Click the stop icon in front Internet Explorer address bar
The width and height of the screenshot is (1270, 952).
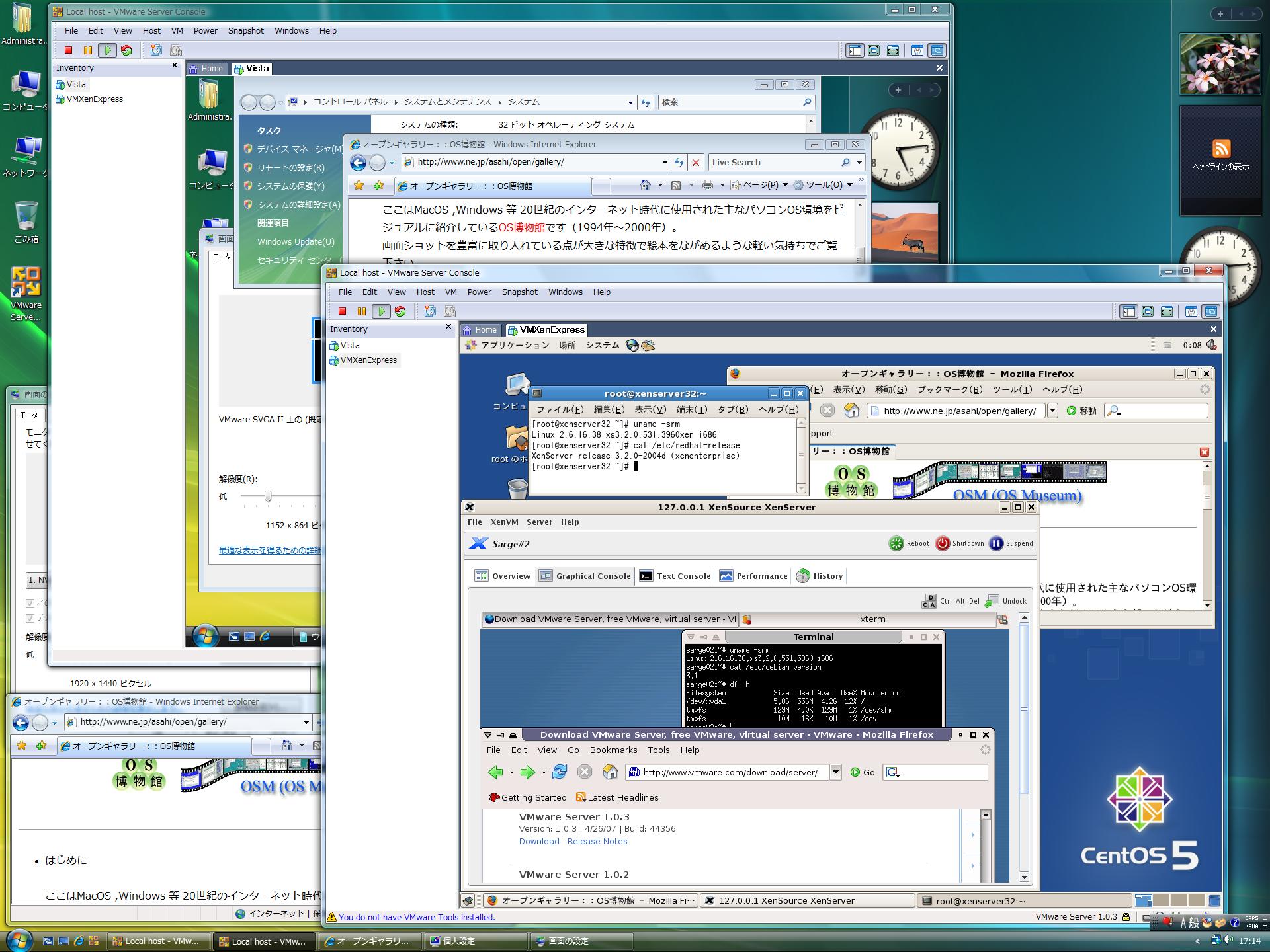695,163
